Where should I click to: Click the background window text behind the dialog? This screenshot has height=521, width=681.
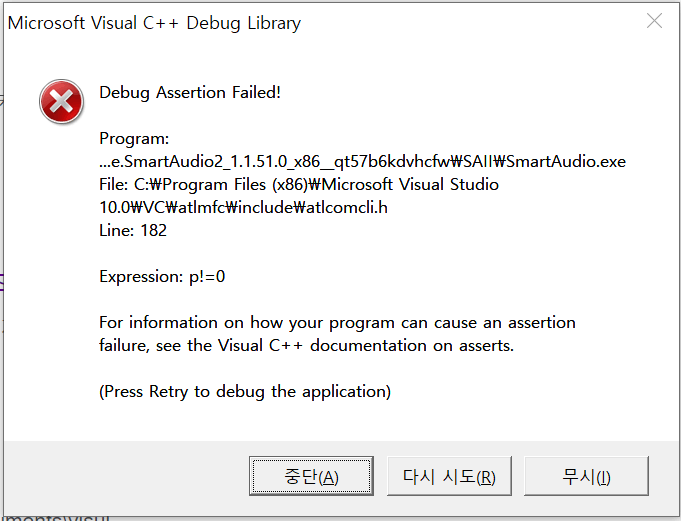click(x=56, y=518)
